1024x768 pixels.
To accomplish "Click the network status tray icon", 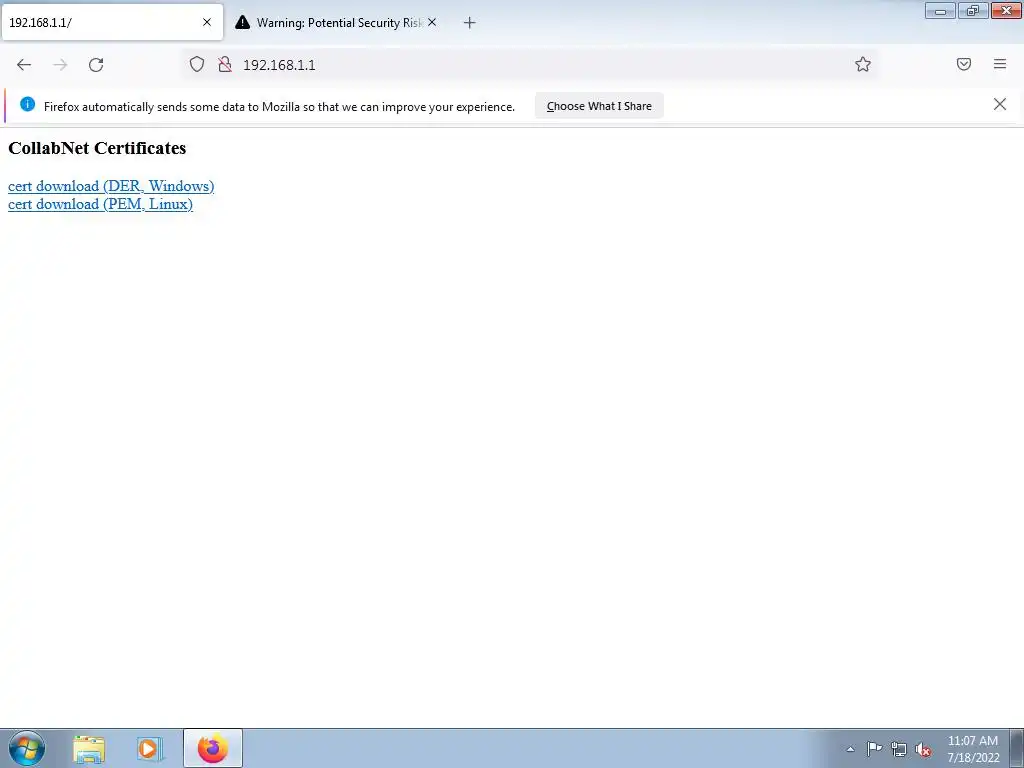I will [x=899, y=749].
